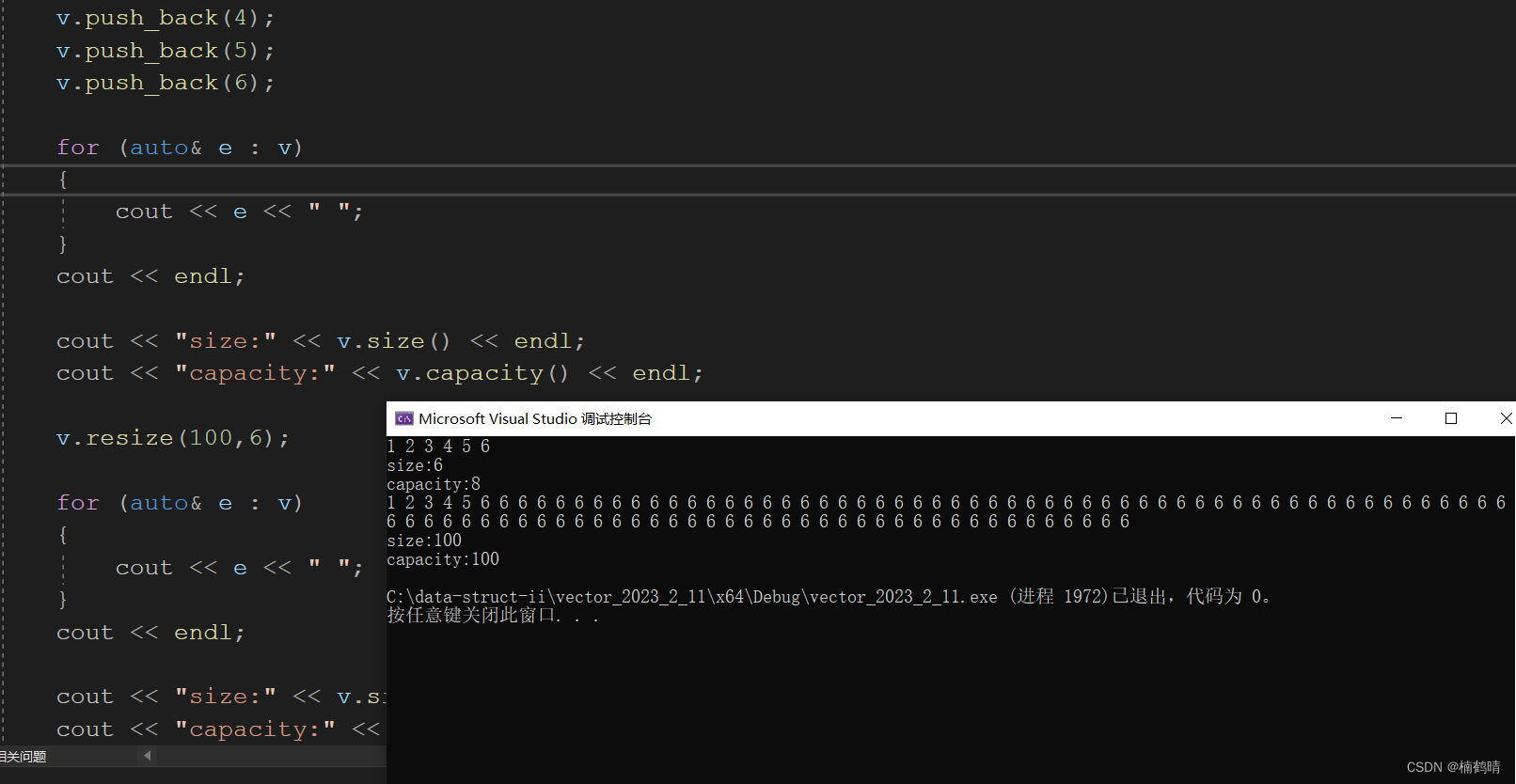Click the cout "capacity:" << v.capacity() << endl line

coord(380,373)
